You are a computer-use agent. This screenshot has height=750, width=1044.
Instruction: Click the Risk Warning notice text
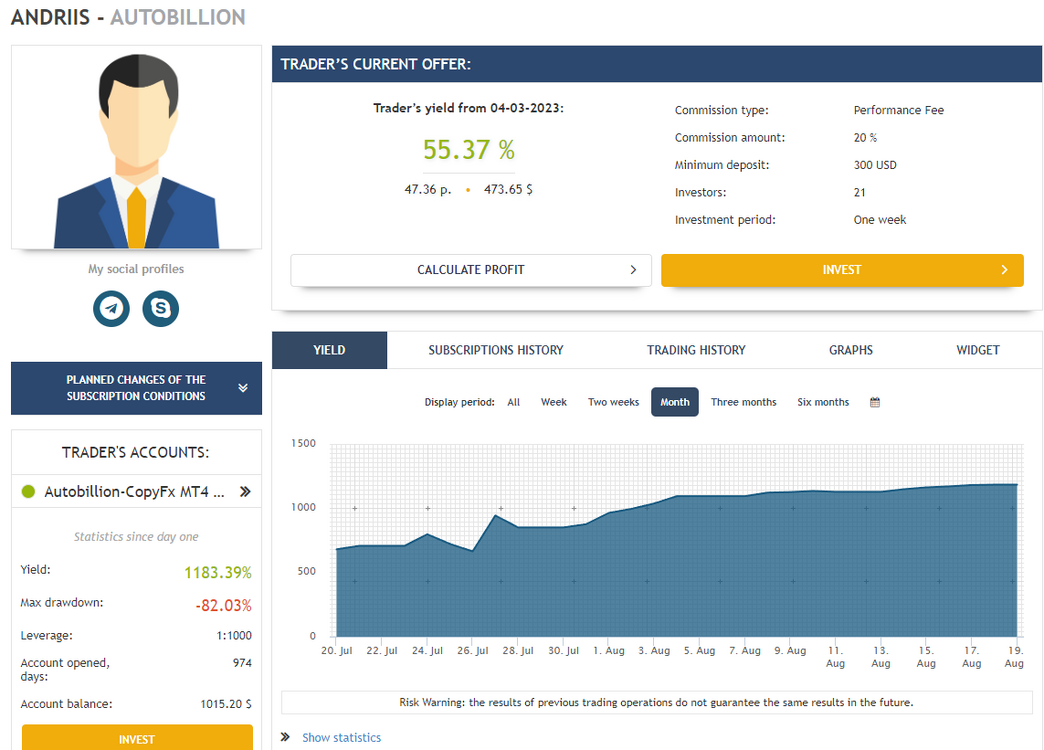click(x=656, y=702)
